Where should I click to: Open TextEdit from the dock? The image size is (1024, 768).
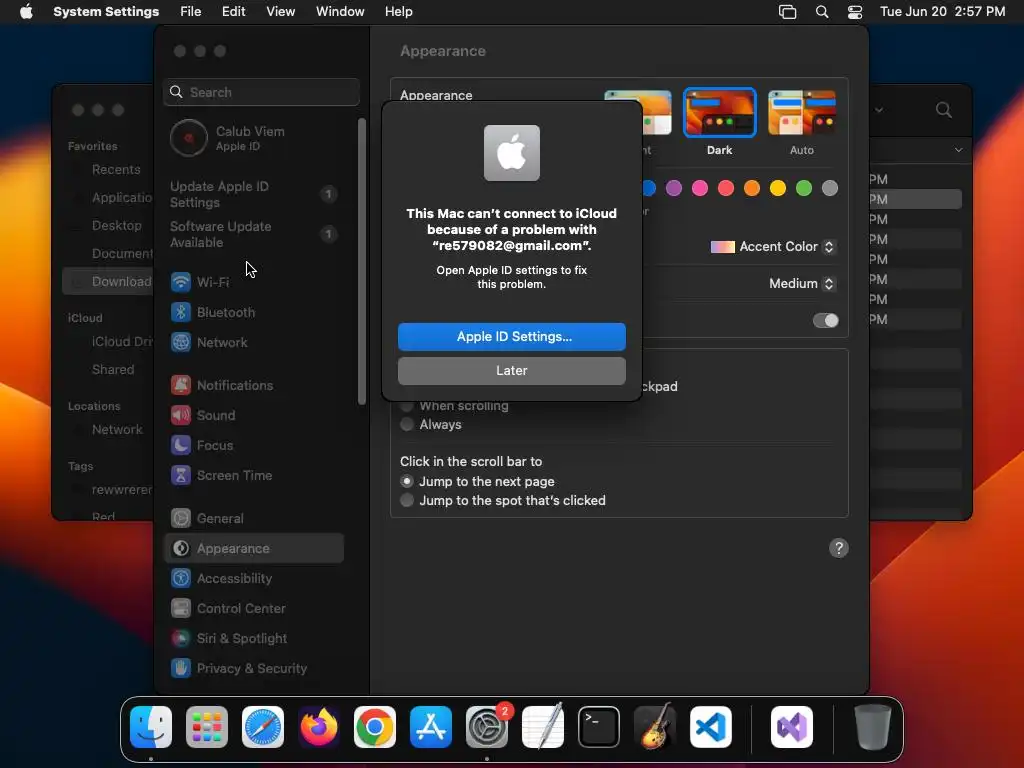543,728
